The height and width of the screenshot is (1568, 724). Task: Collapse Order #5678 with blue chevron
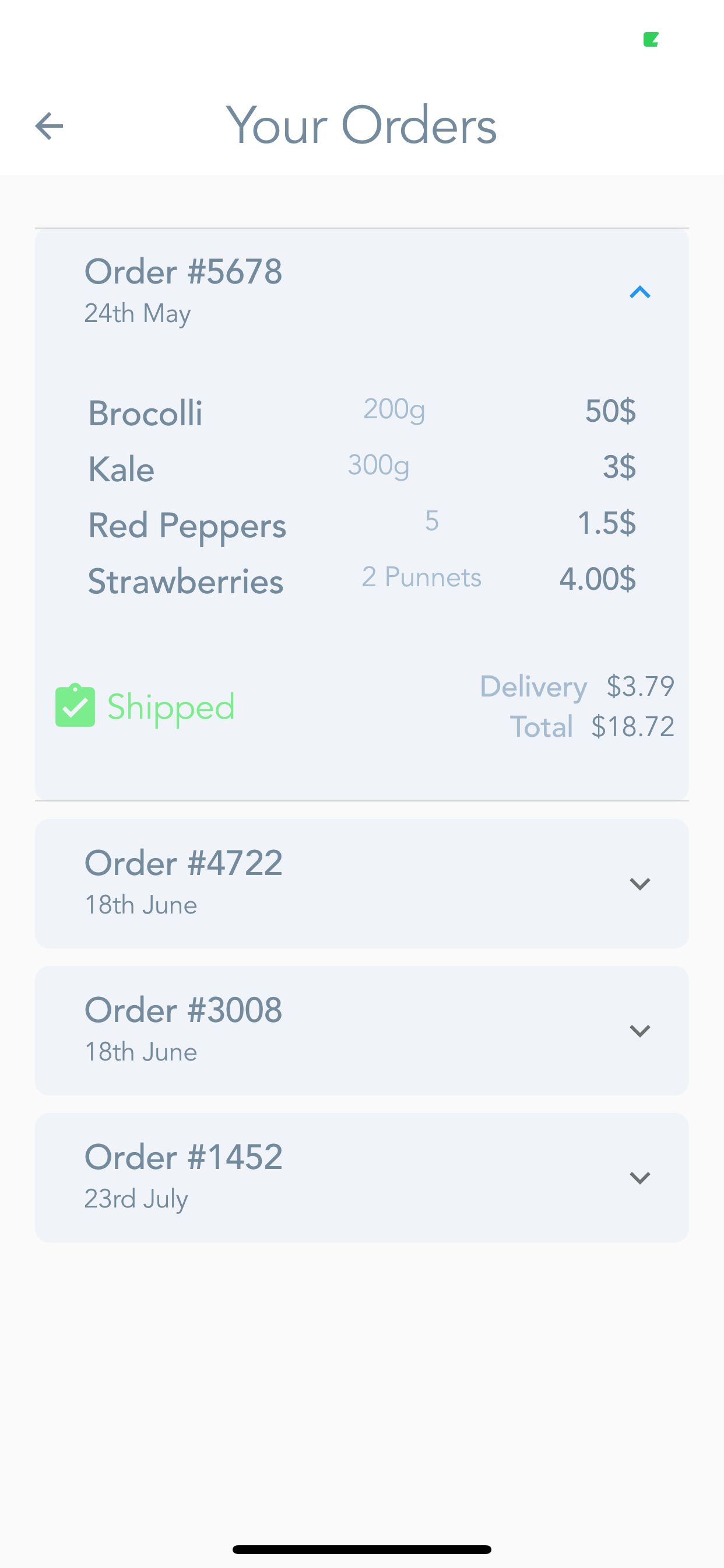click(639, 293)
